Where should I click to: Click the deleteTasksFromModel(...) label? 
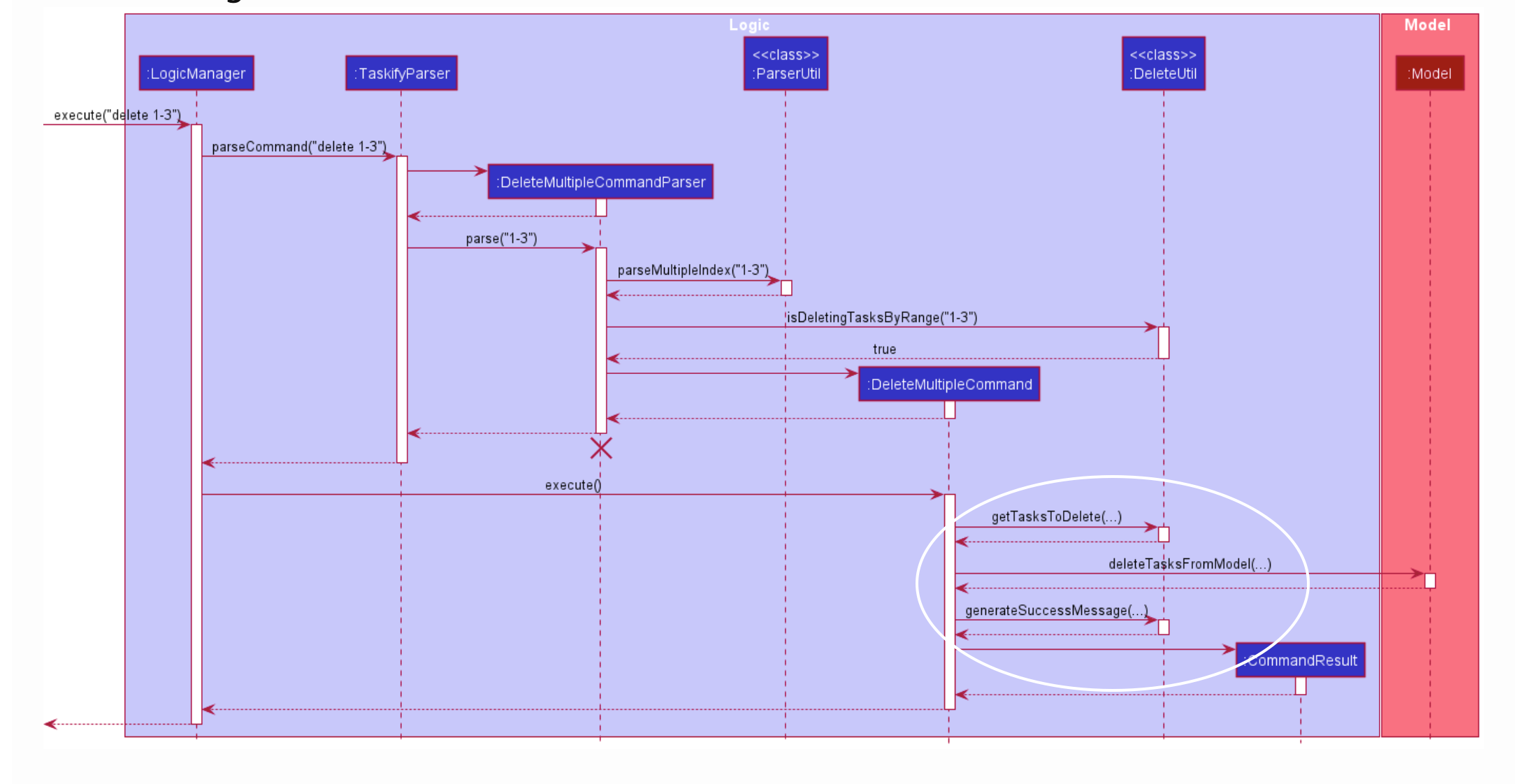tap(1190, 564)
